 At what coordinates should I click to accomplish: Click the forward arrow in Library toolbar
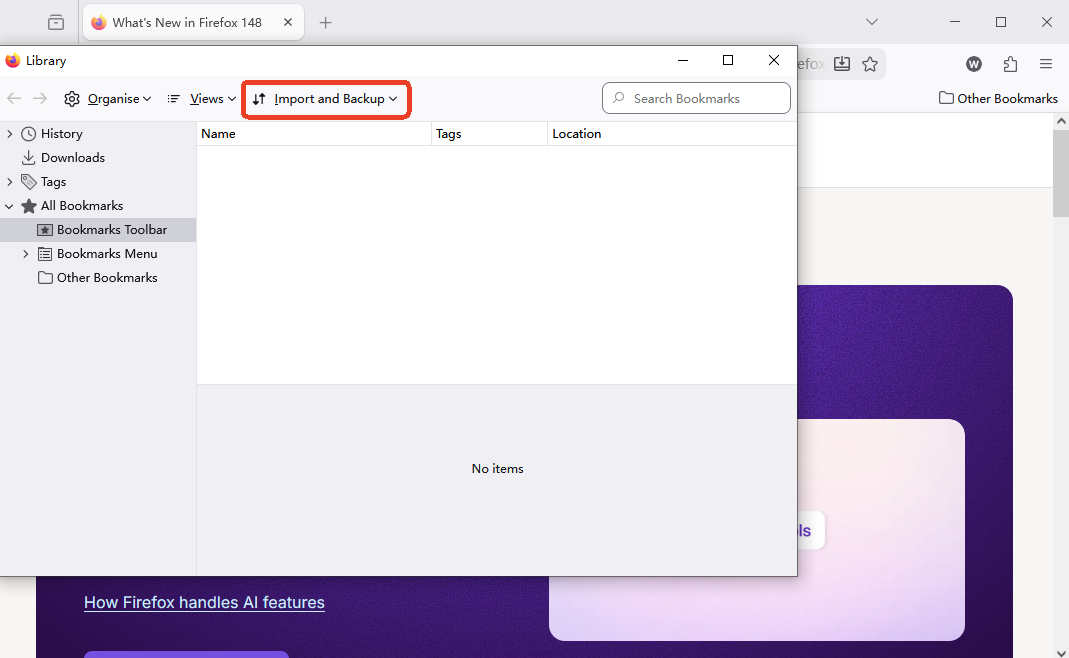(x=39, y=97)
